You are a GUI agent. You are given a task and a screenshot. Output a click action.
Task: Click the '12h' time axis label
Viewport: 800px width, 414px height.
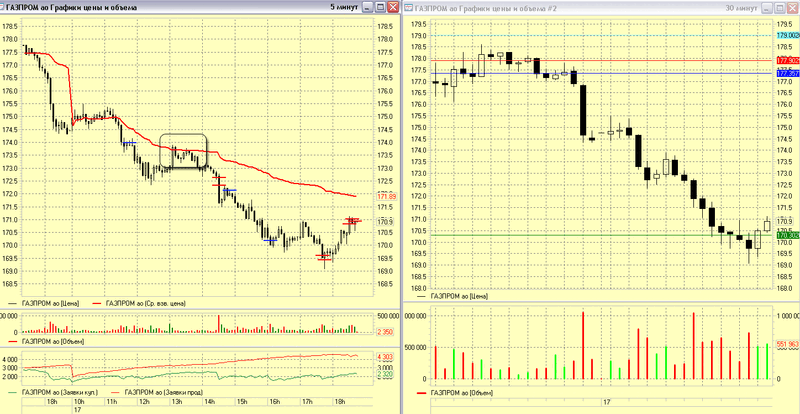pos(144,402)
